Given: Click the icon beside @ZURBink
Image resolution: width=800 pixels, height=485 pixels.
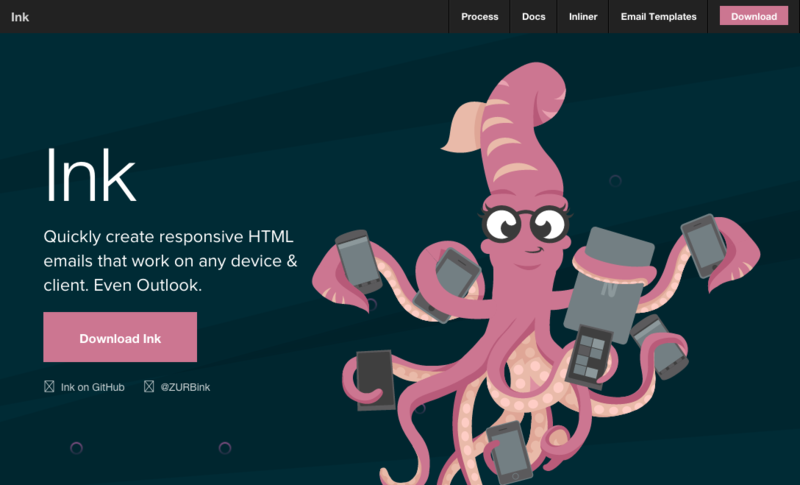Looking at the screenshot, I should click(x=148, y=387).
